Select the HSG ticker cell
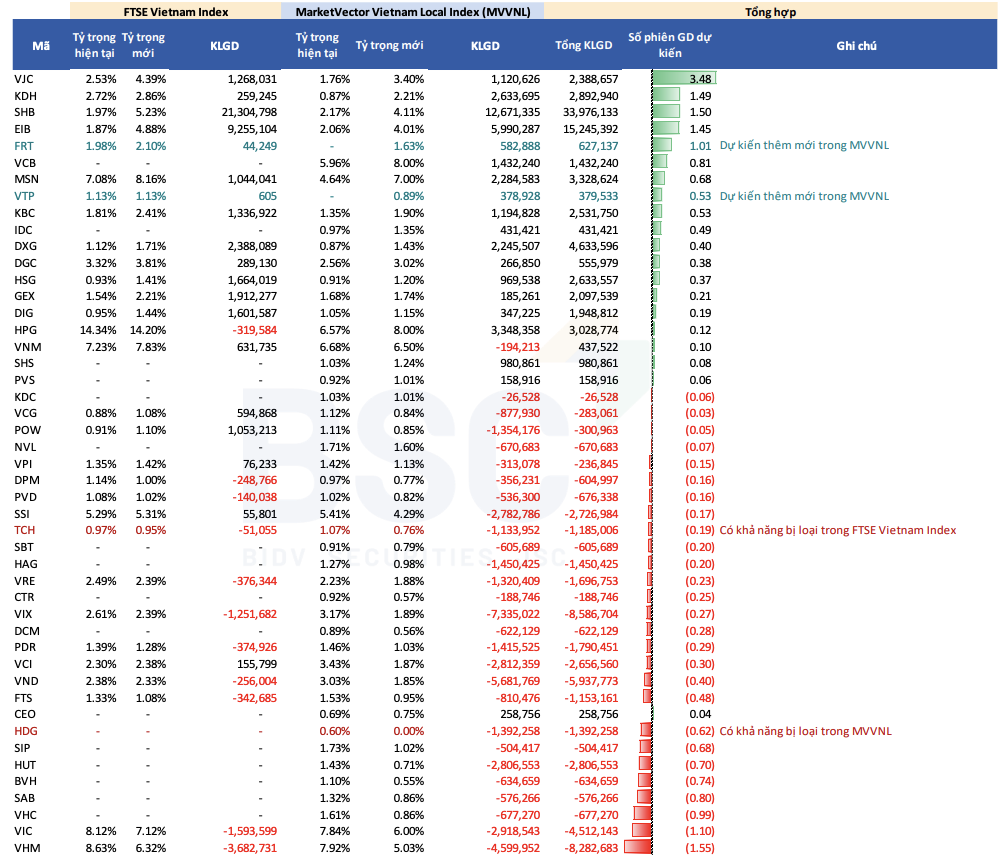This screenshot has height=862, width=1000. (25, 280)
